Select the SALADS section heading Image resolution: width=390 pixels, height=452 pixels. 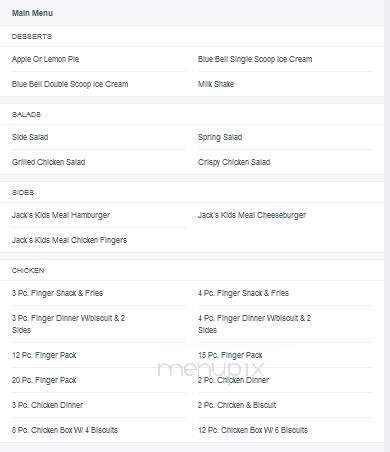pyautogui.click(x=26, y=114)
